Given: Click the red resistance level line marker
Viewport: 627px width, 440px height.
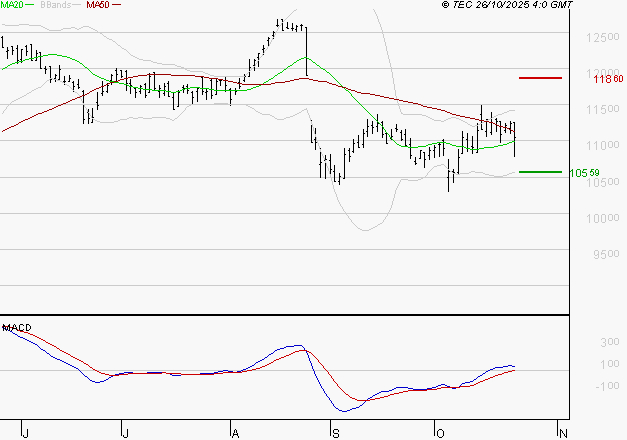Looking at the screenshot, I should [x=540, y=78].
